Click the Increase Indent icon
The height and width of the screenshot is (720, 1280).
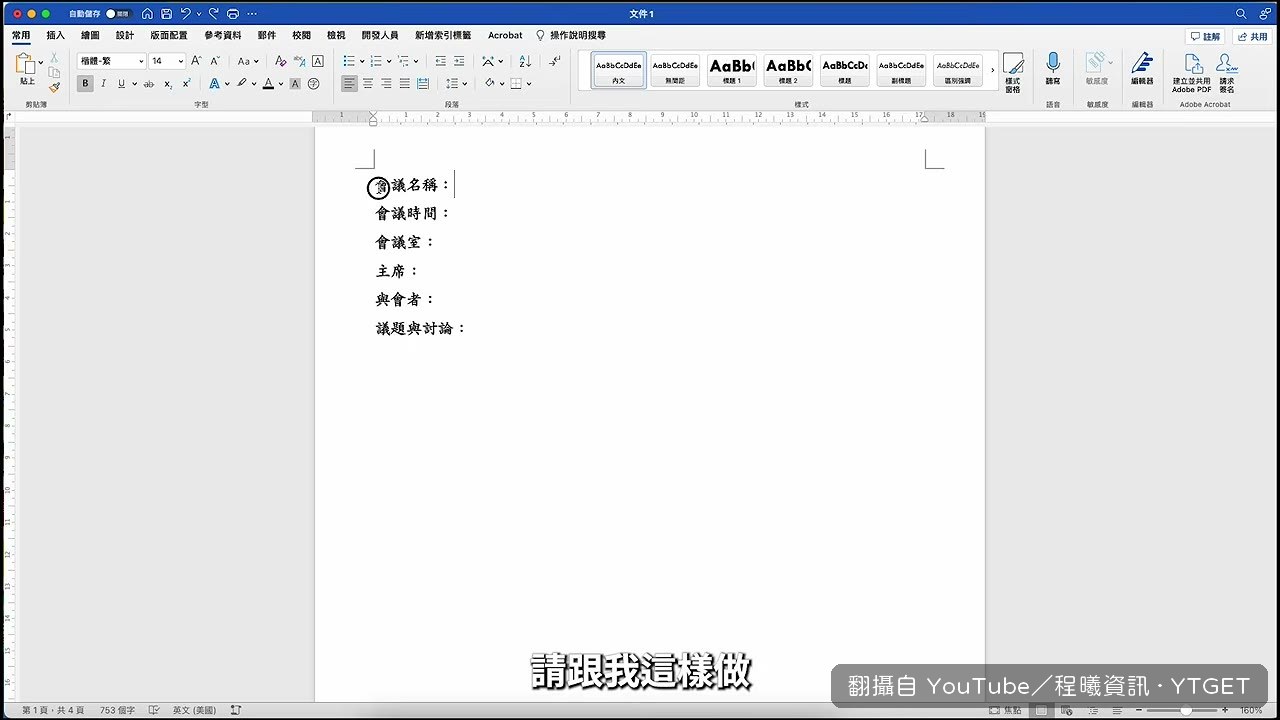(459, 61)
